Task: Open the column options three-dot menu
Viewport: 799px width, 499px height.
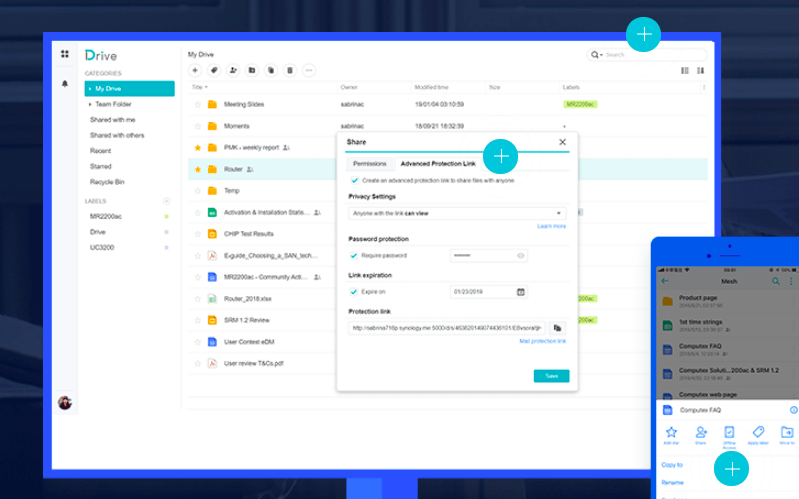Action: [704, 88]
